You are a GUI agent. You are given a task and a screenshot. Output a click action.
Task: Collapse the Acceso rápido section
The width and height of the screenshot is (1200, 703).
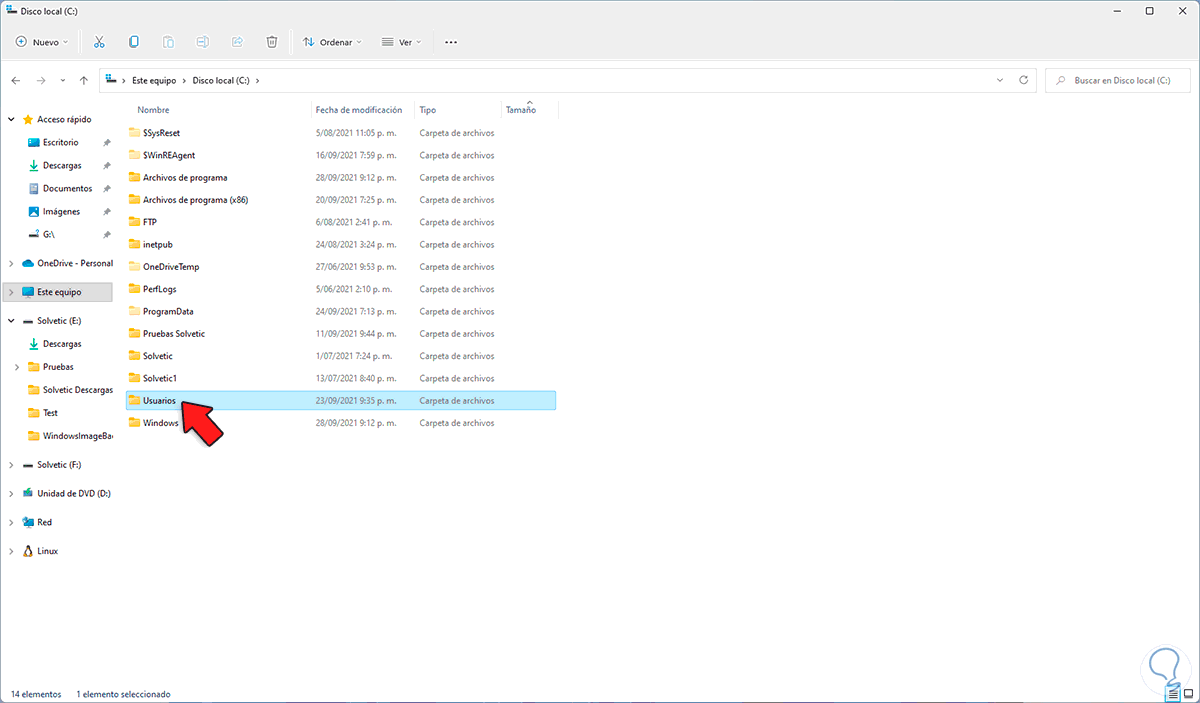[x=11, y=119]
